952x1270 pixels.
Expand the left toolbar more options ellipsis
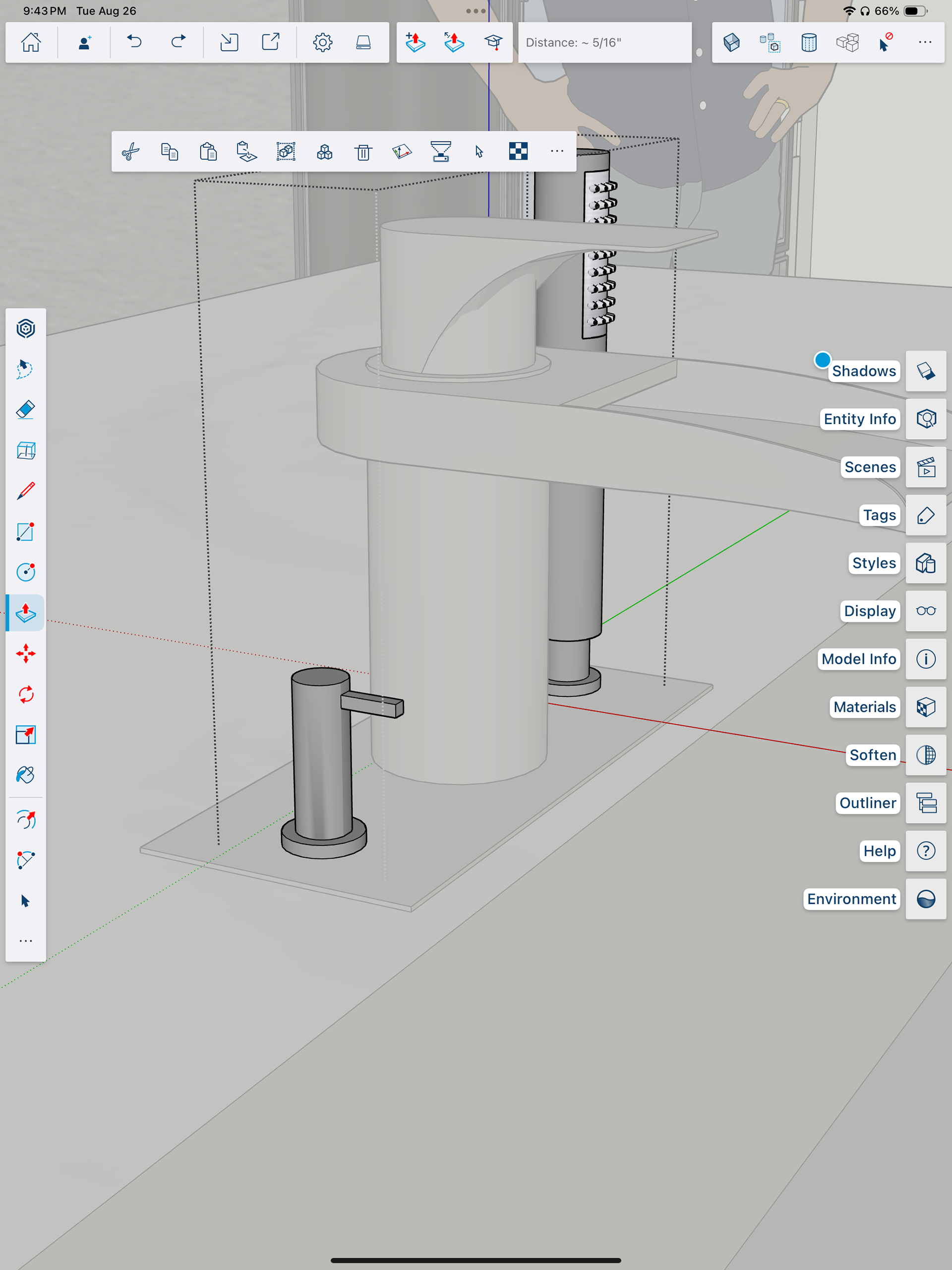[26, 941]
